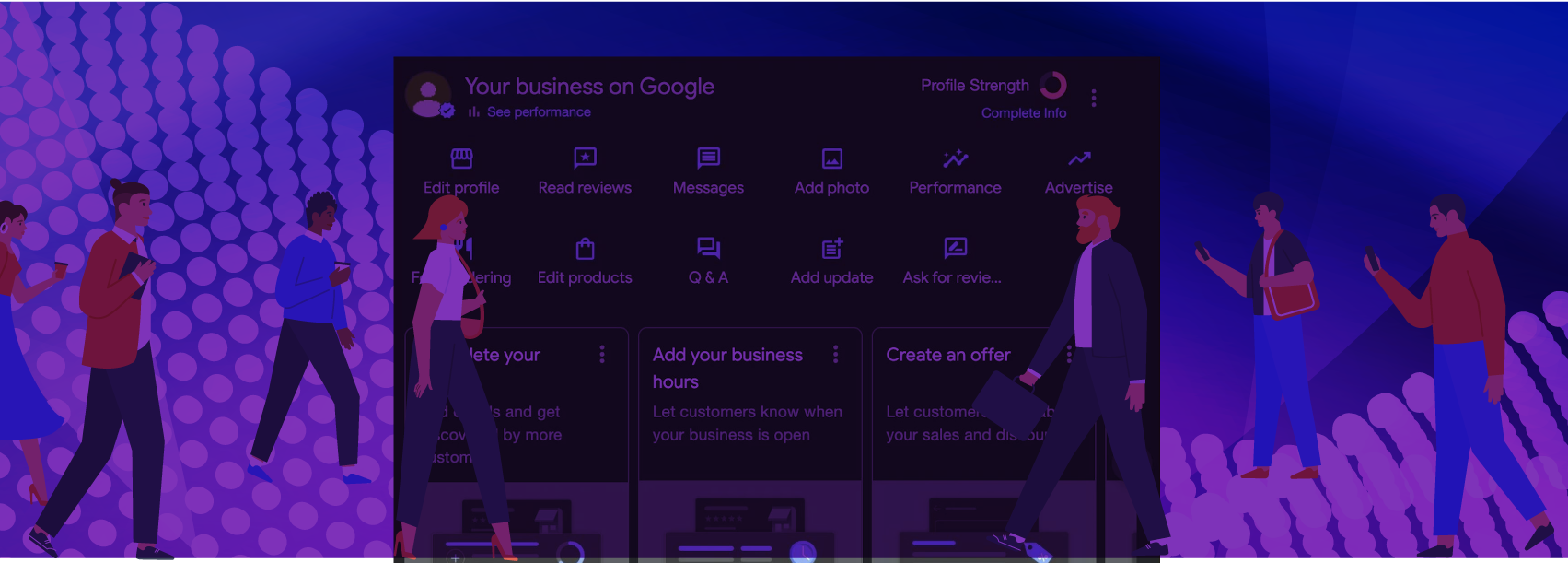Click the Q & A speech bubbles icon
1568x563 pixels.
[709, 248]
